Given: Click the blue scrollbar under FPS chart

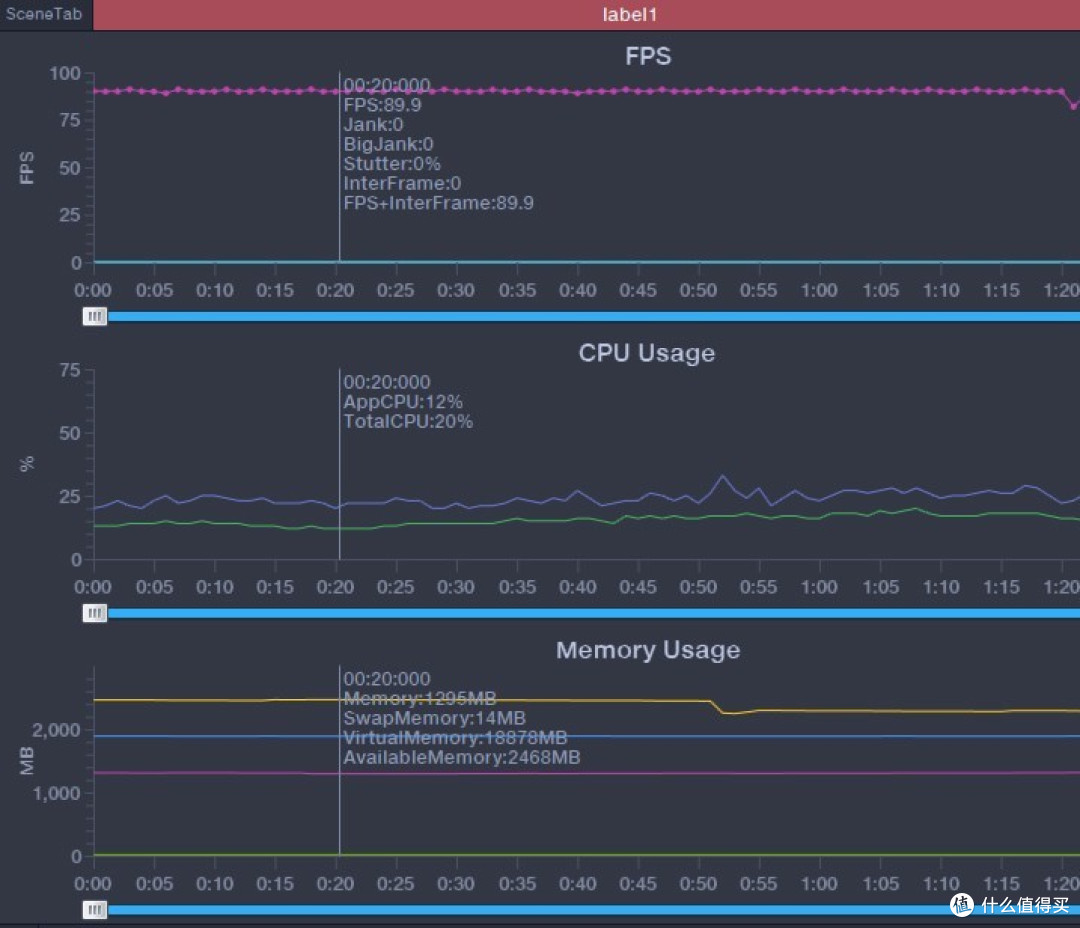Looking at the screenshot, I should pyautogui.click(x=590, y=316).
